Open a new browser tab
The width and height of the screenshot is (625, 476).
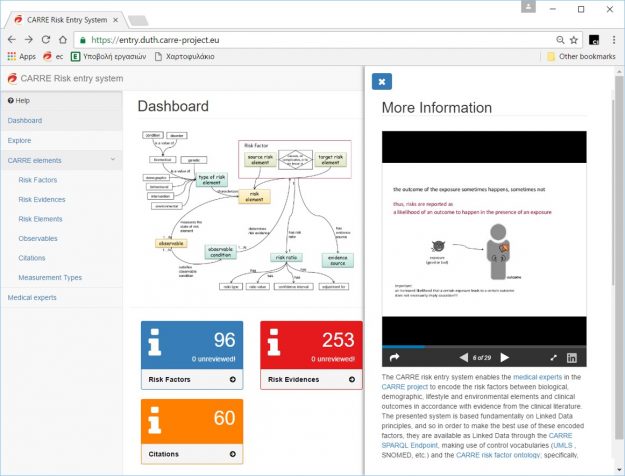pyautogui.click(x=138, y=20)
